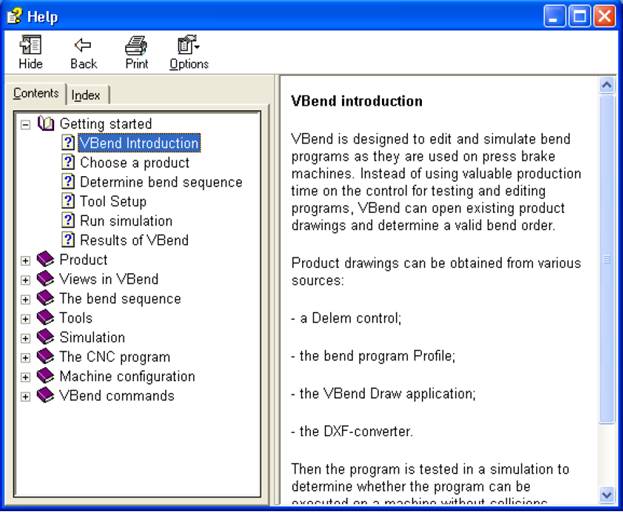Click the Results of VBend page icon
This screenshot has width=623, height=512.
click(68, 240)
